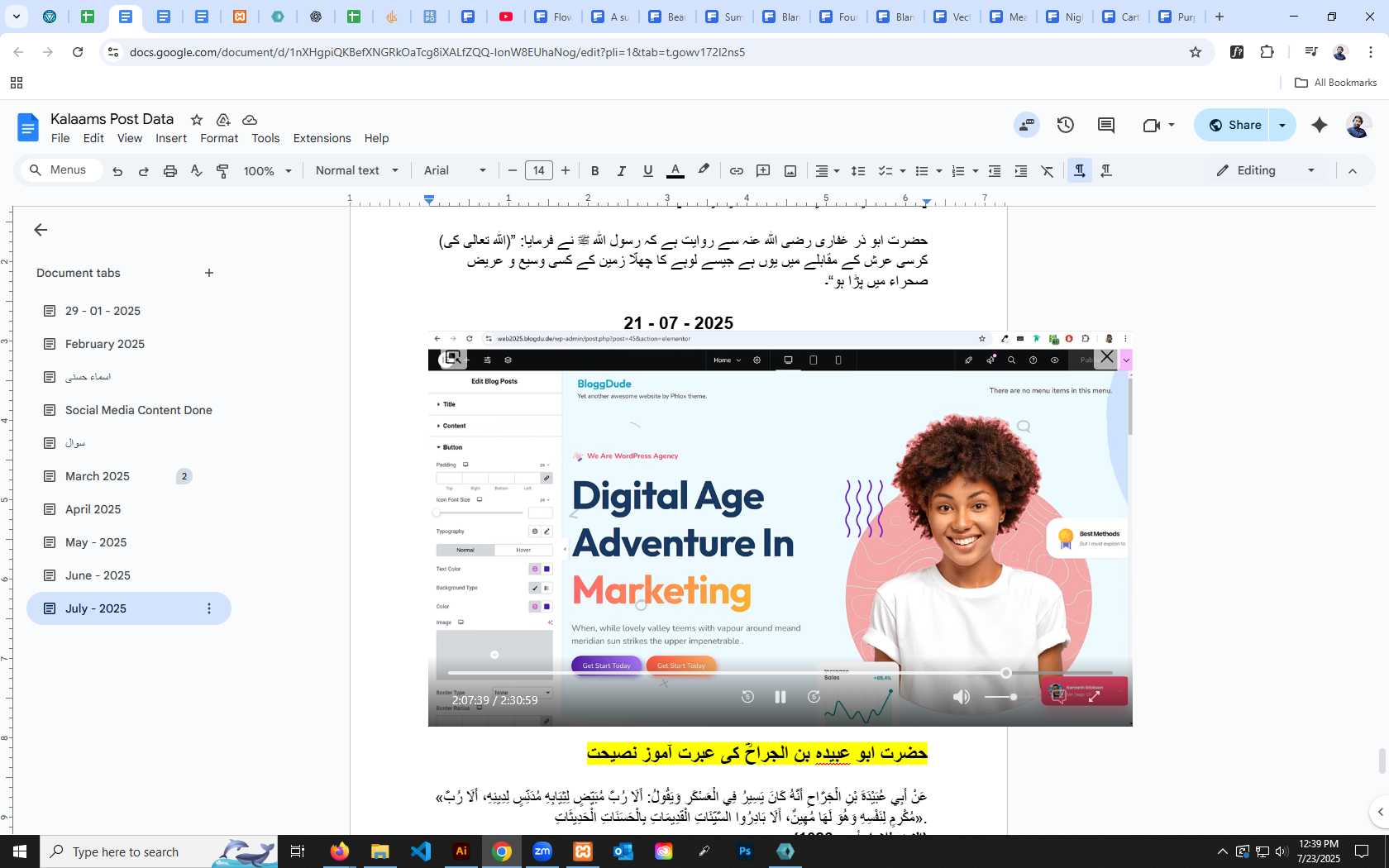Open the Tools menu
1389x868 pixels.
click(265, 138)
